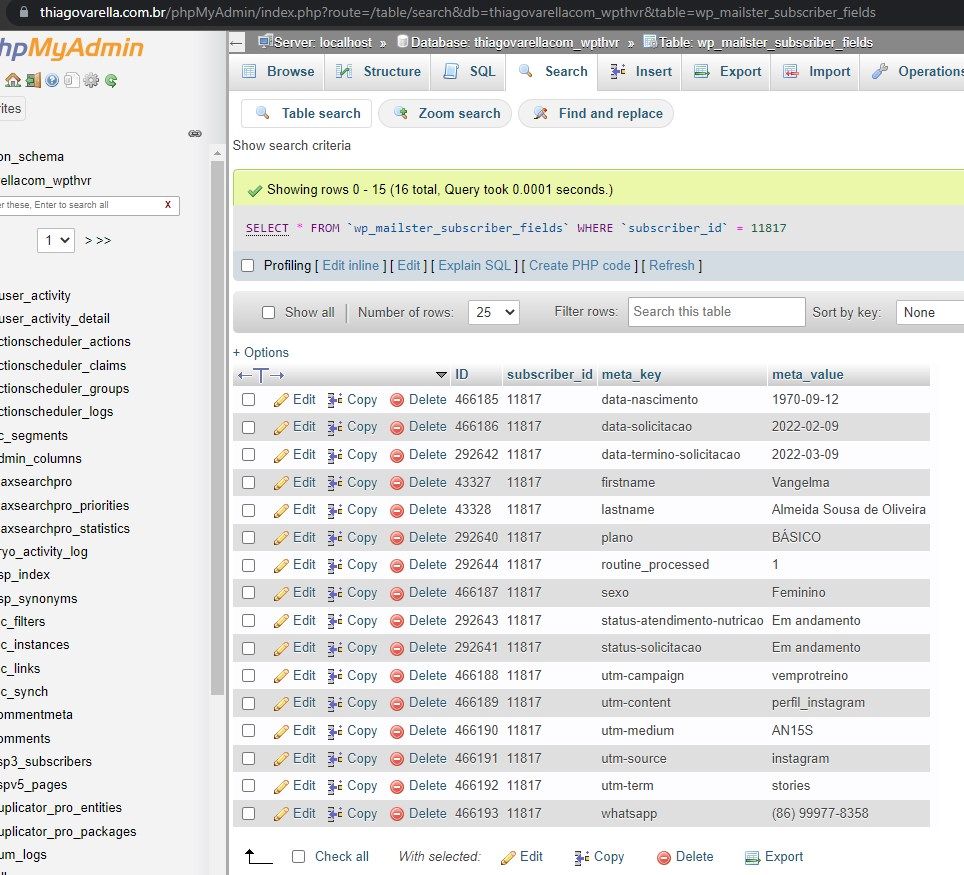Image resolution: width=964 pixels, height=875 pixels.
Task: Click the Home icon in phpMyAdmin sidebar
Action: [12, 81]
